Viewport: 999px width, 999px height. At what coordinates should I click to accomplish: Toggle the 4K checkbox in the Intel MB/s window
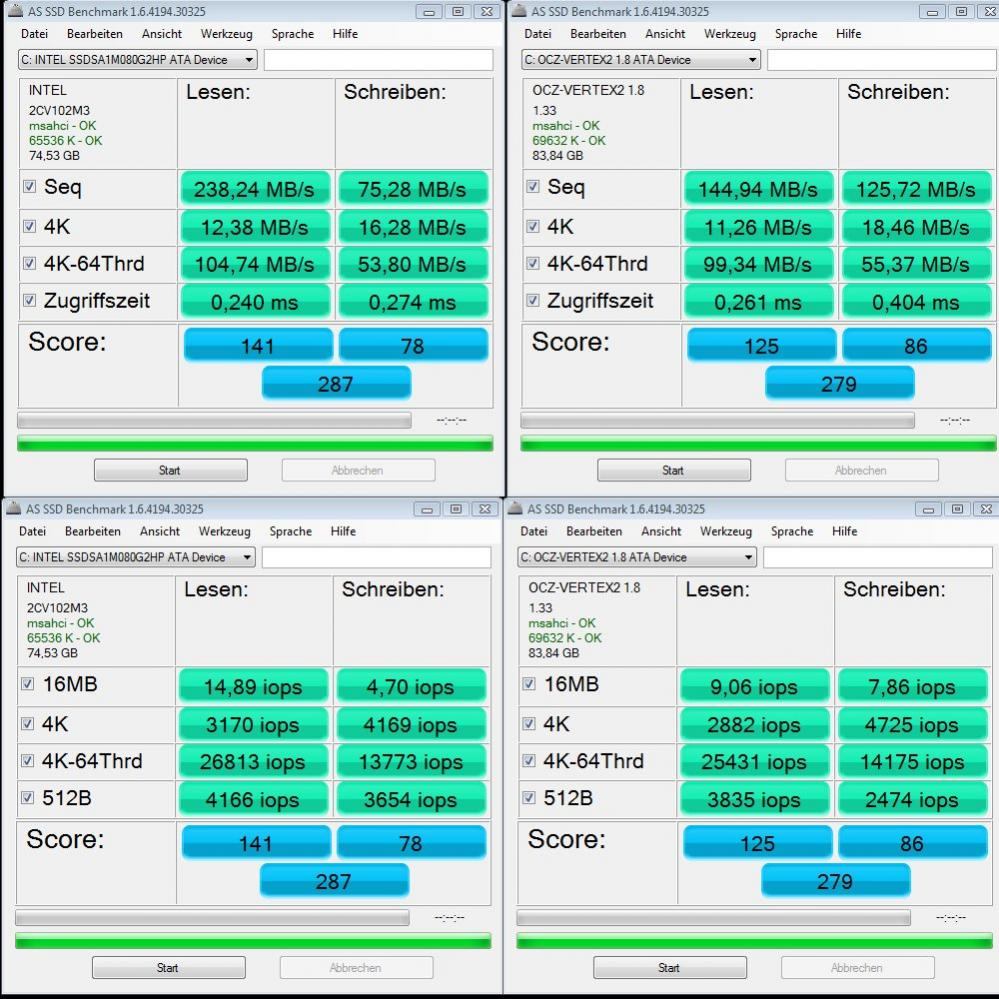(x=29, y=226)
